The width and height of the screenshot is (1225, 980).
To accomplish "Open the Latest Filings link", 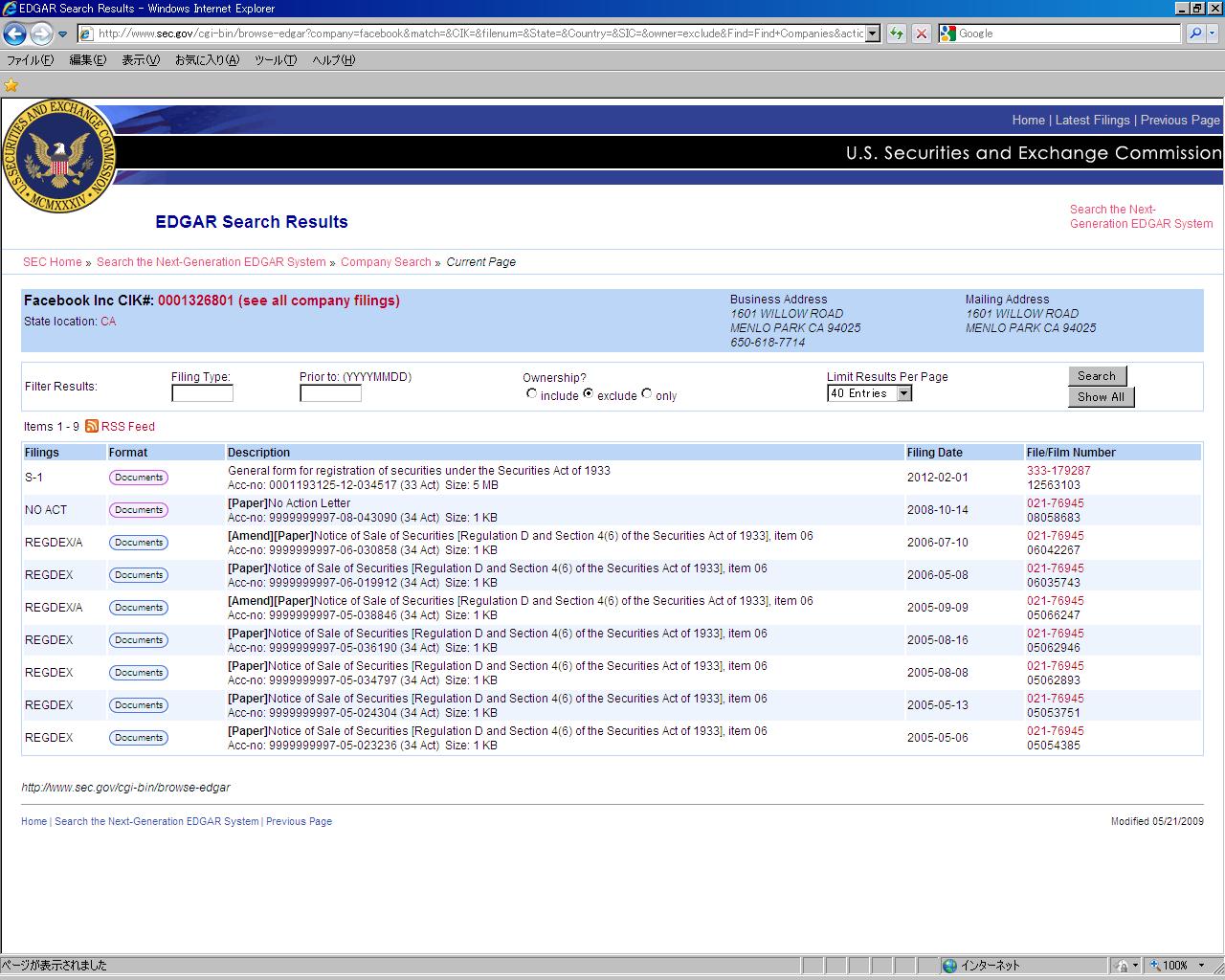I will [1092, 121].
